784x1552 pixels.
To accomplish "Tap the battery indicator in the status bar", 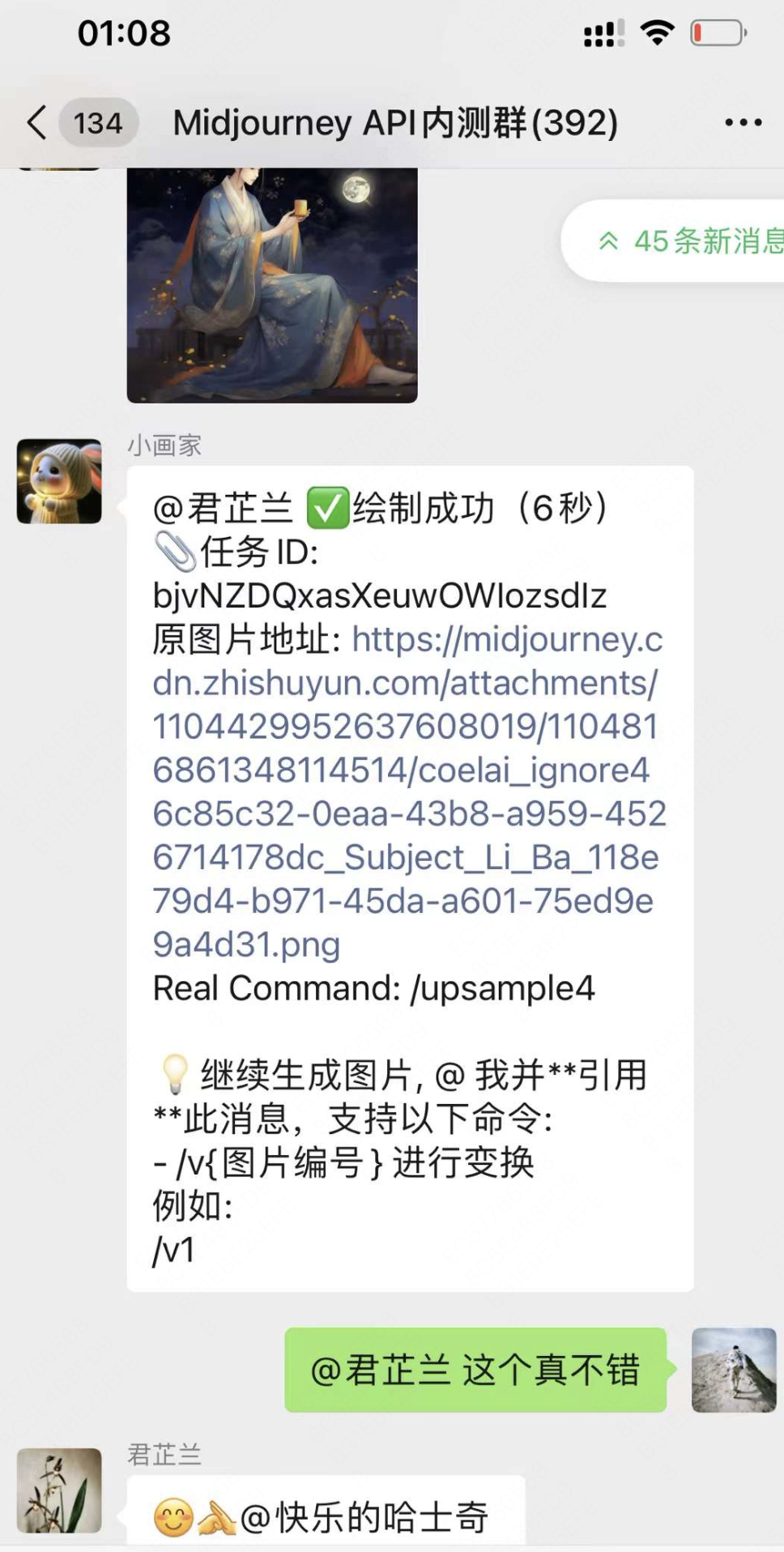I will point(718,33).
